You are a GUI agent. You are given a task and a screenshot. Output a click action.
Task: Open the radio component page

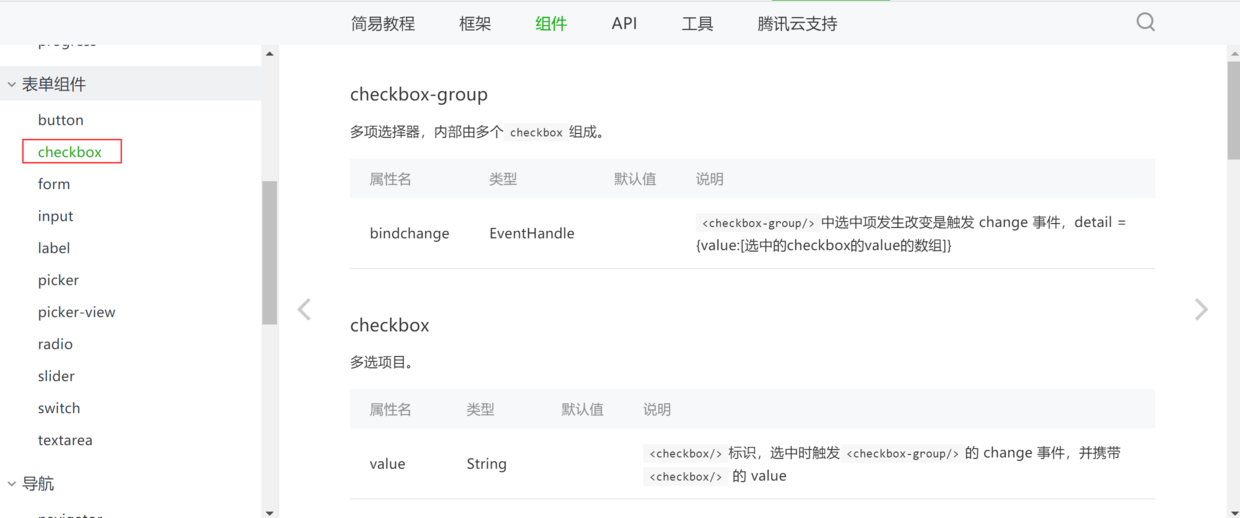point(55,344)
